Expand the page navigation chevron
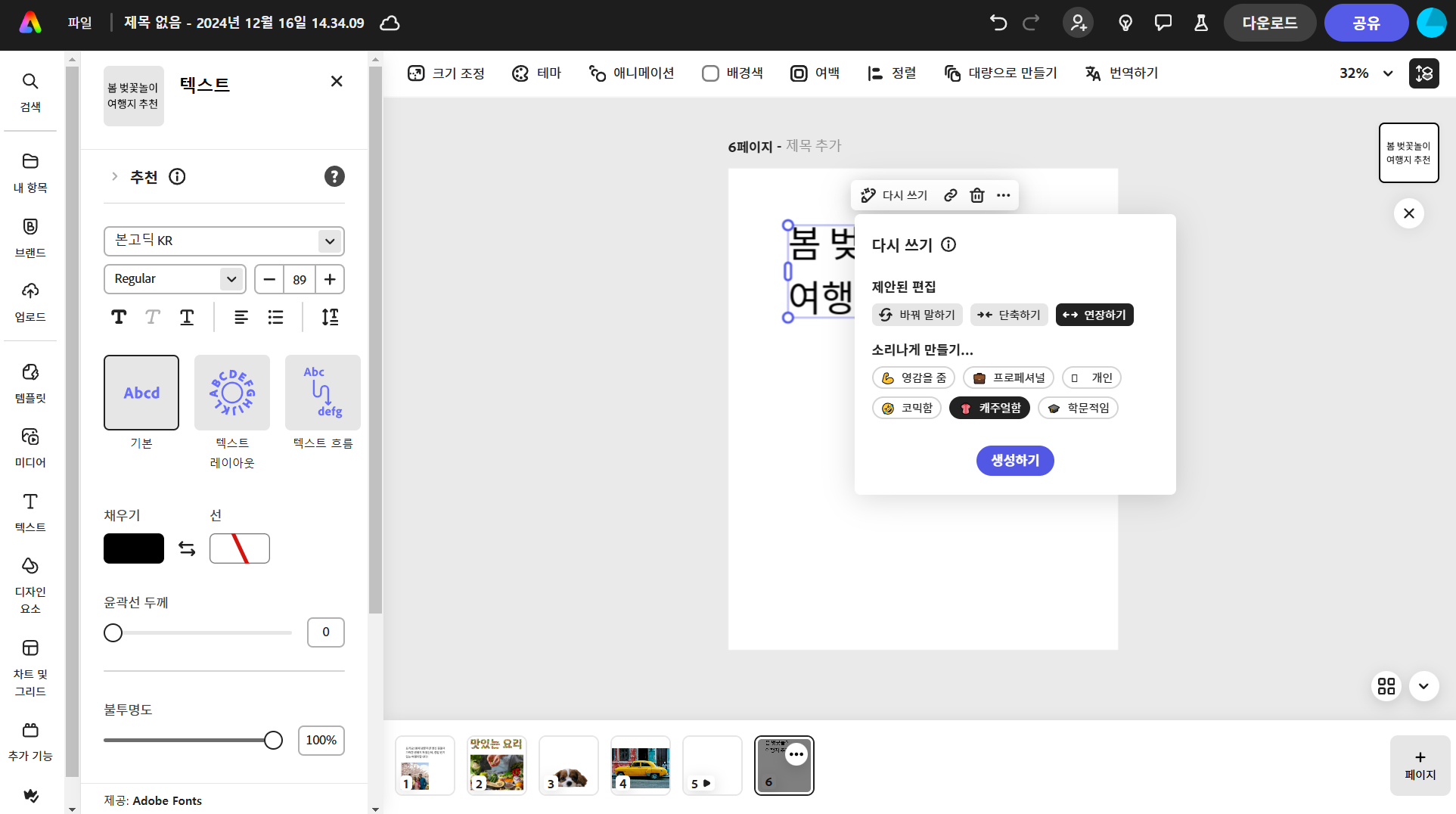The height and width of the screenshot is (814, 1456). coord(1424,686)
